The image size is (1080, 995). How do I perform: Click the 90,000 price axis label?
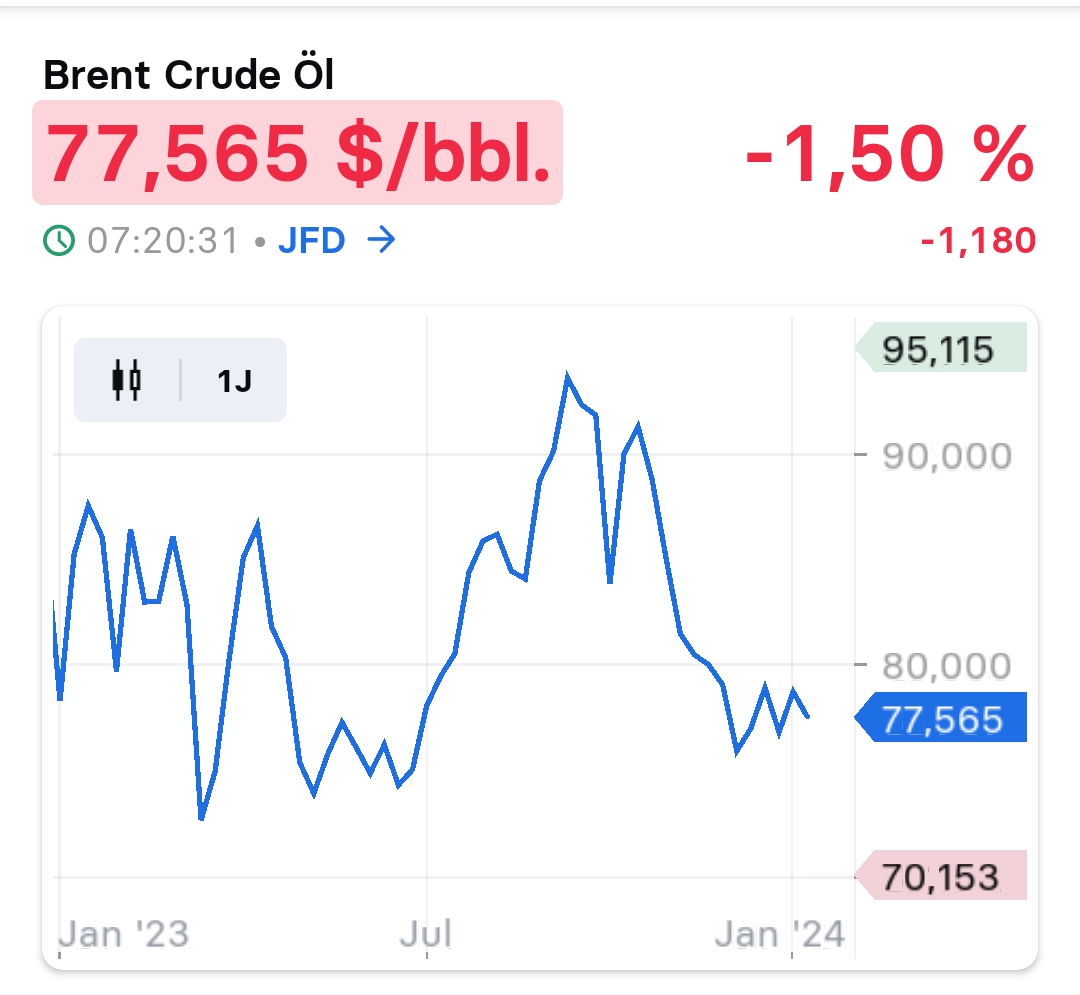[x=946, y=456]
